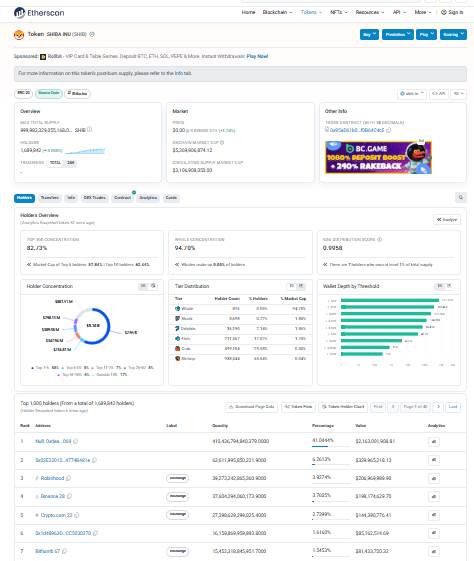Expand the Buy dropdown button

coord(369,34)
